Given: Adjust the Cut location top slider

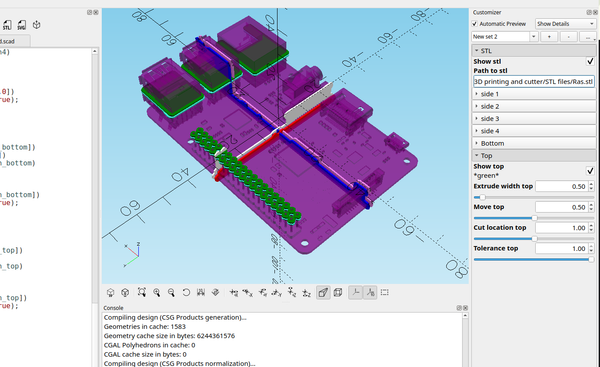Looking at the screenshot, I should point(534,239).
